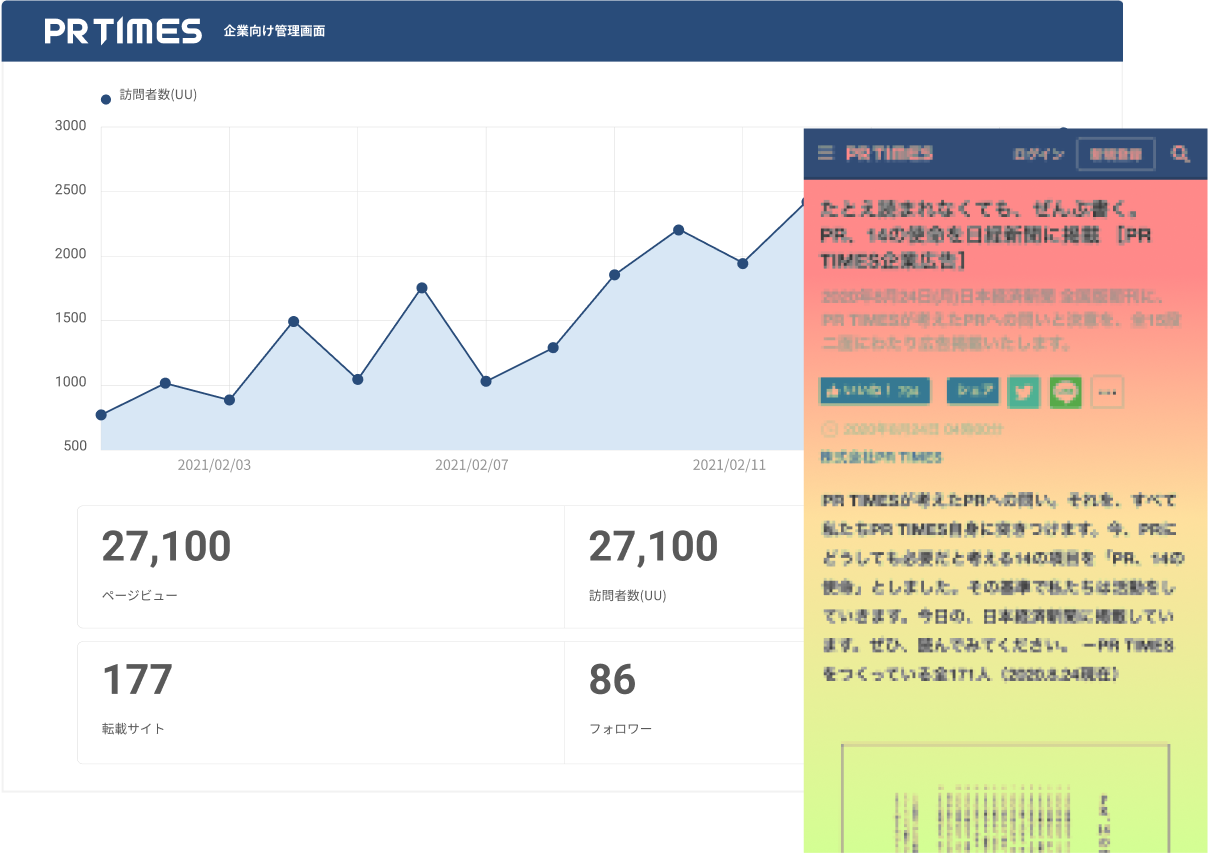
Task: Select the 企業向け管理画面 header item
Action: pos(273,31)
